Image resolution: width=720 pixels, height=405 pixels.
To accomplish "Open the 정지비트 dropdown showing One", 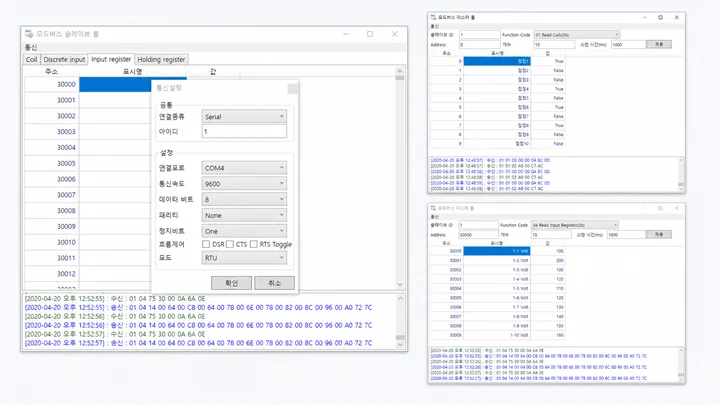I will pos(244,231).
